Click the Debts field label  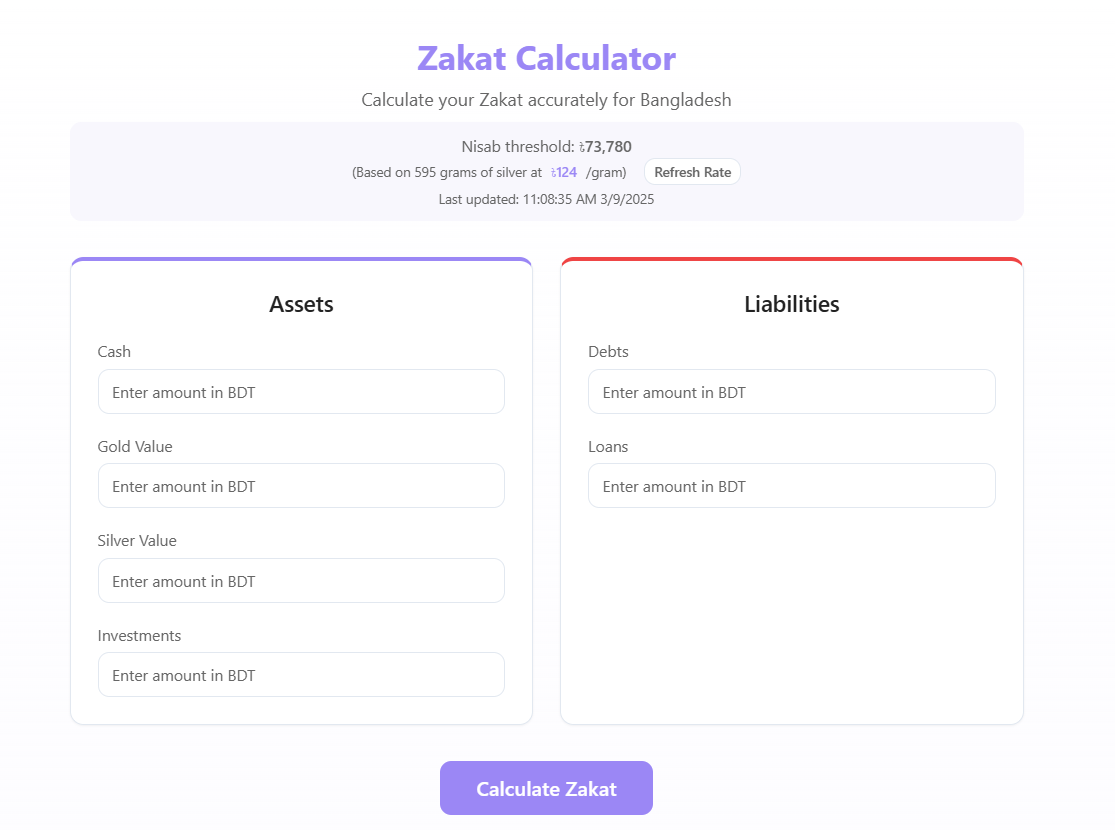point(608,352)
